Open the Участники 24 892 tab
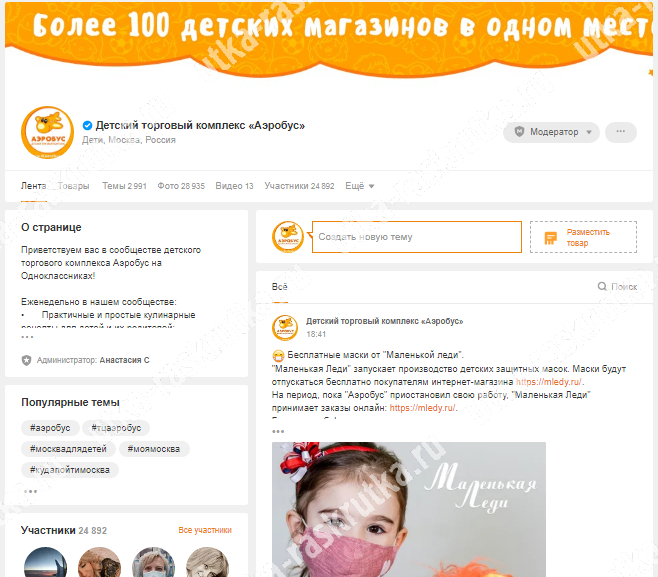This screenshot has height=577, width=658. 299,186
